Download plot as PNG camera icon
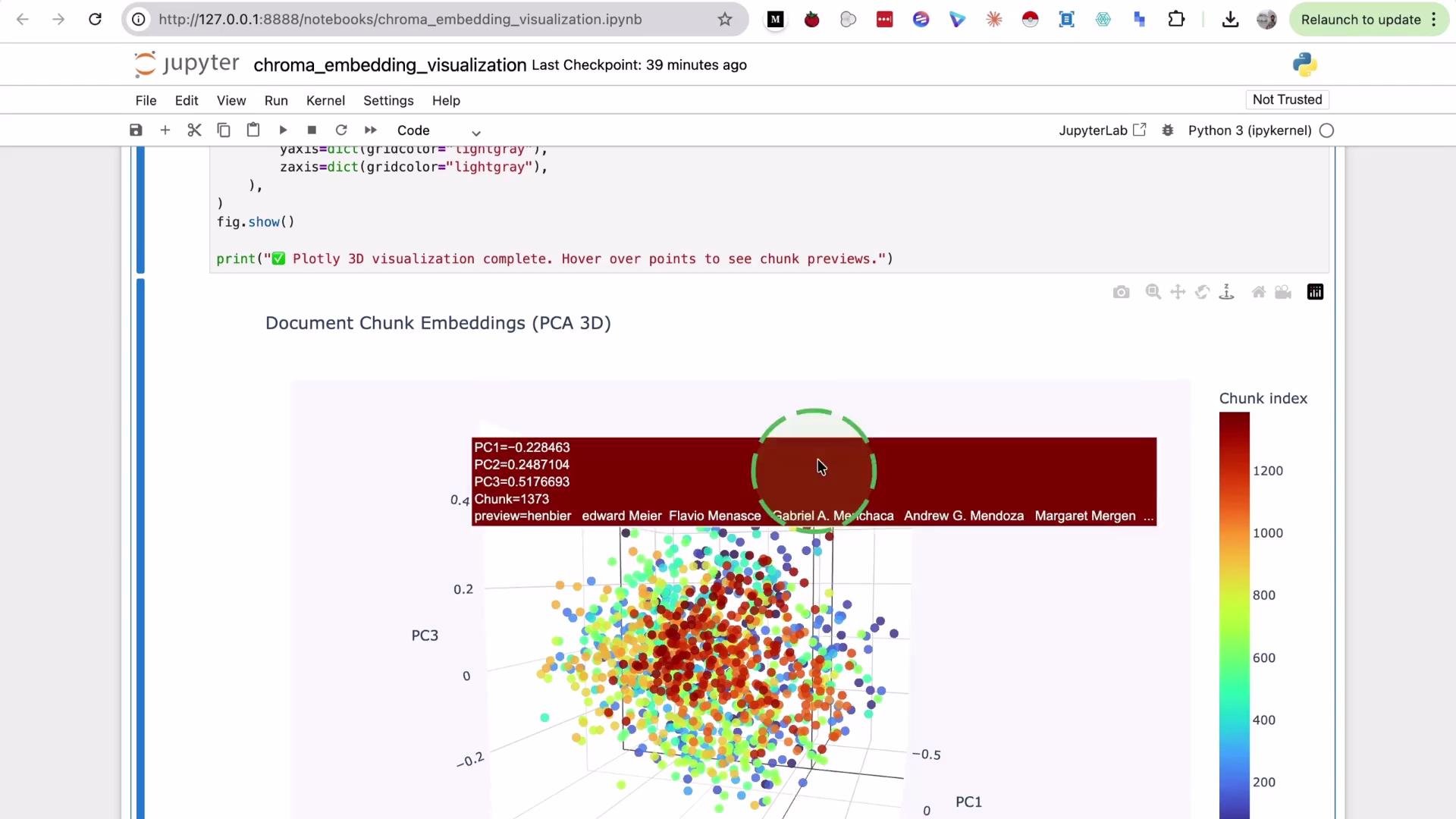Screen dimensions: 1456x819 [1121, 293]
